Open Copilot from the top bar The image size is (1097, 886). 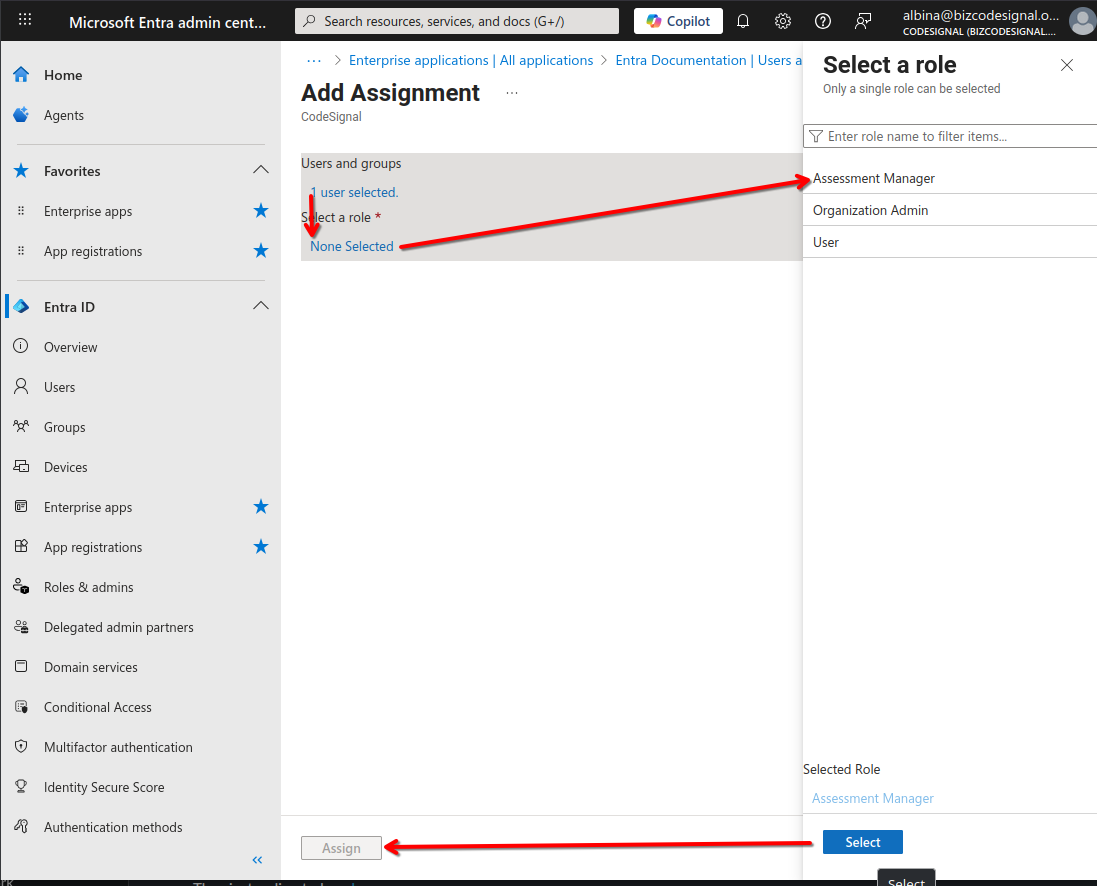point(678,21)
